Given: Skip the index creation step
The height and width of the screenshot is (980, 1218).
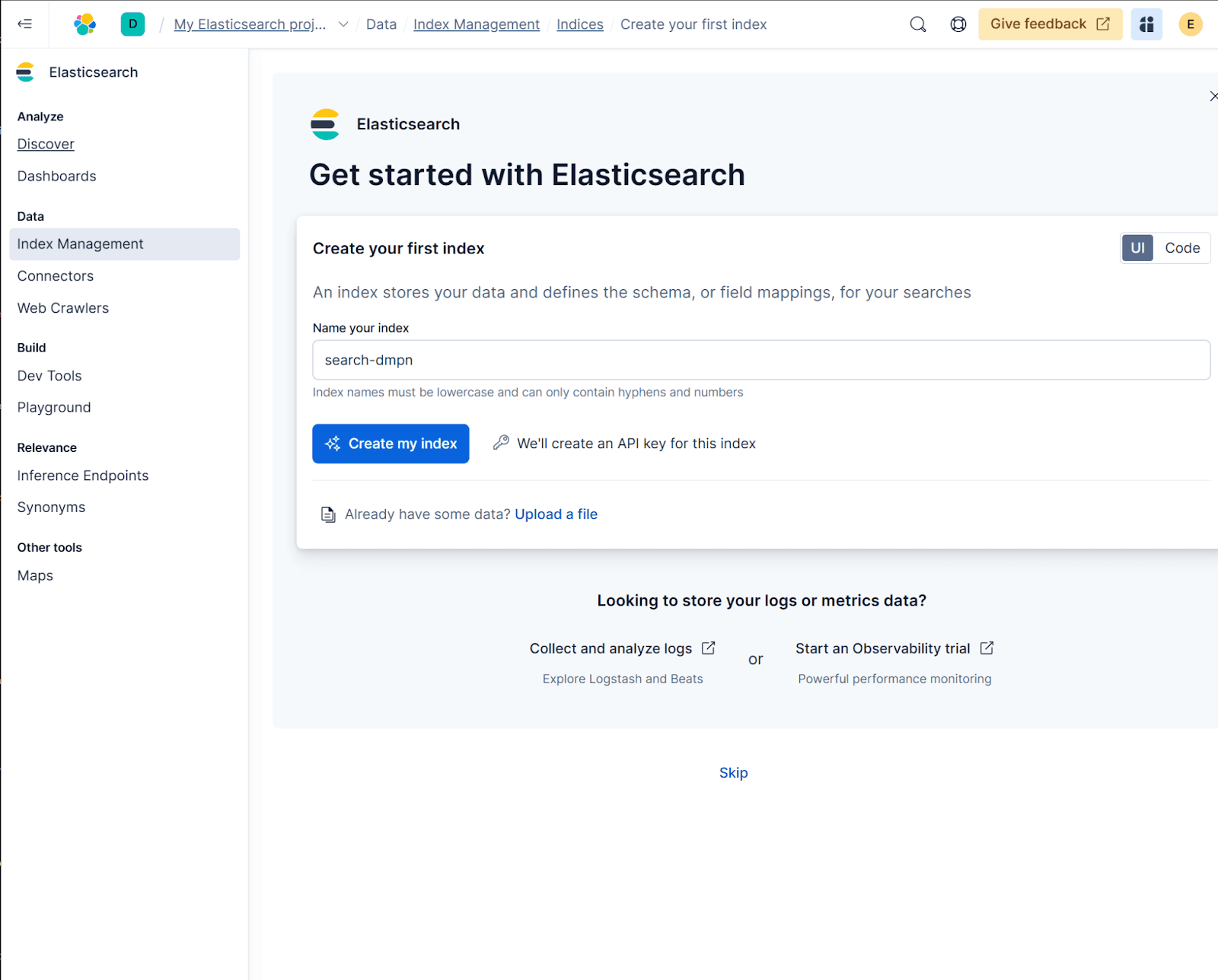Looking at the screenshot, I should click(x=733, y=773).
